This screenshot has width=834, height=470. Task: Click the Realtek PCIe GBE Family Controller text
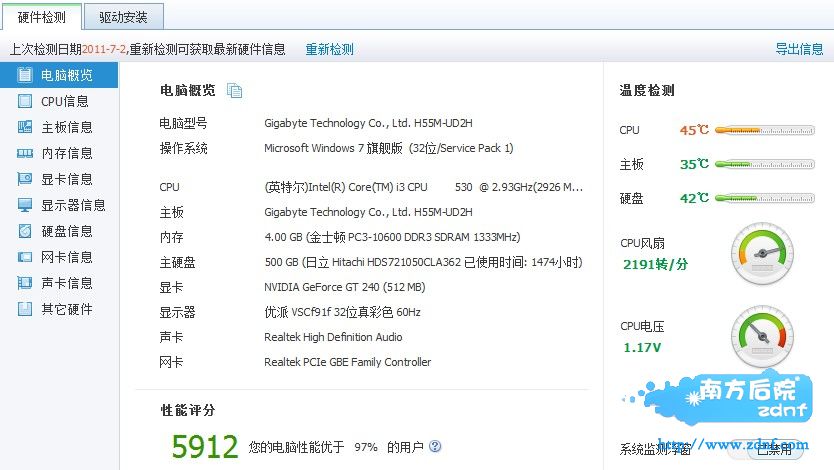pyautogui.click(x=347, y=362)
